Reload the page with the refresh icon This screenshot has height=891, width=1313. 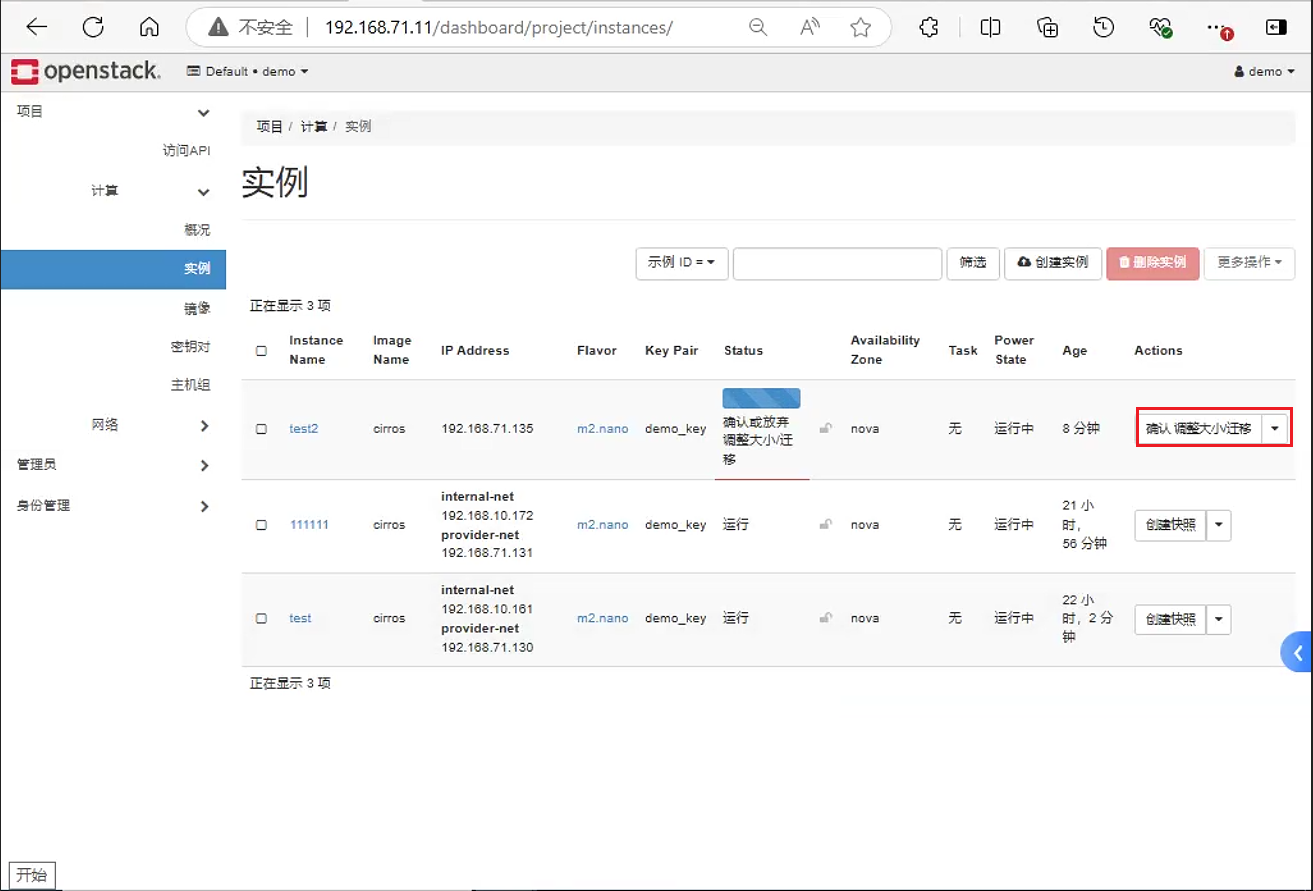click(x=93, y=28)
